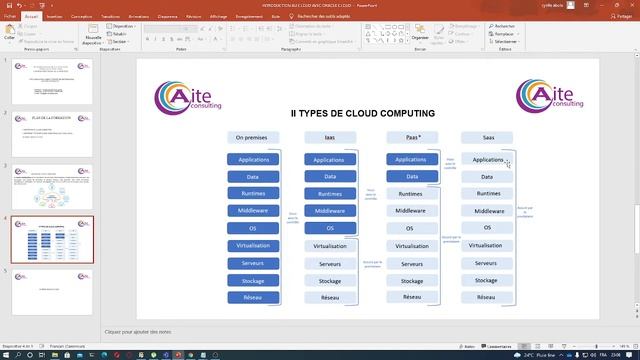Select the Saas header box

coord(487,138)
